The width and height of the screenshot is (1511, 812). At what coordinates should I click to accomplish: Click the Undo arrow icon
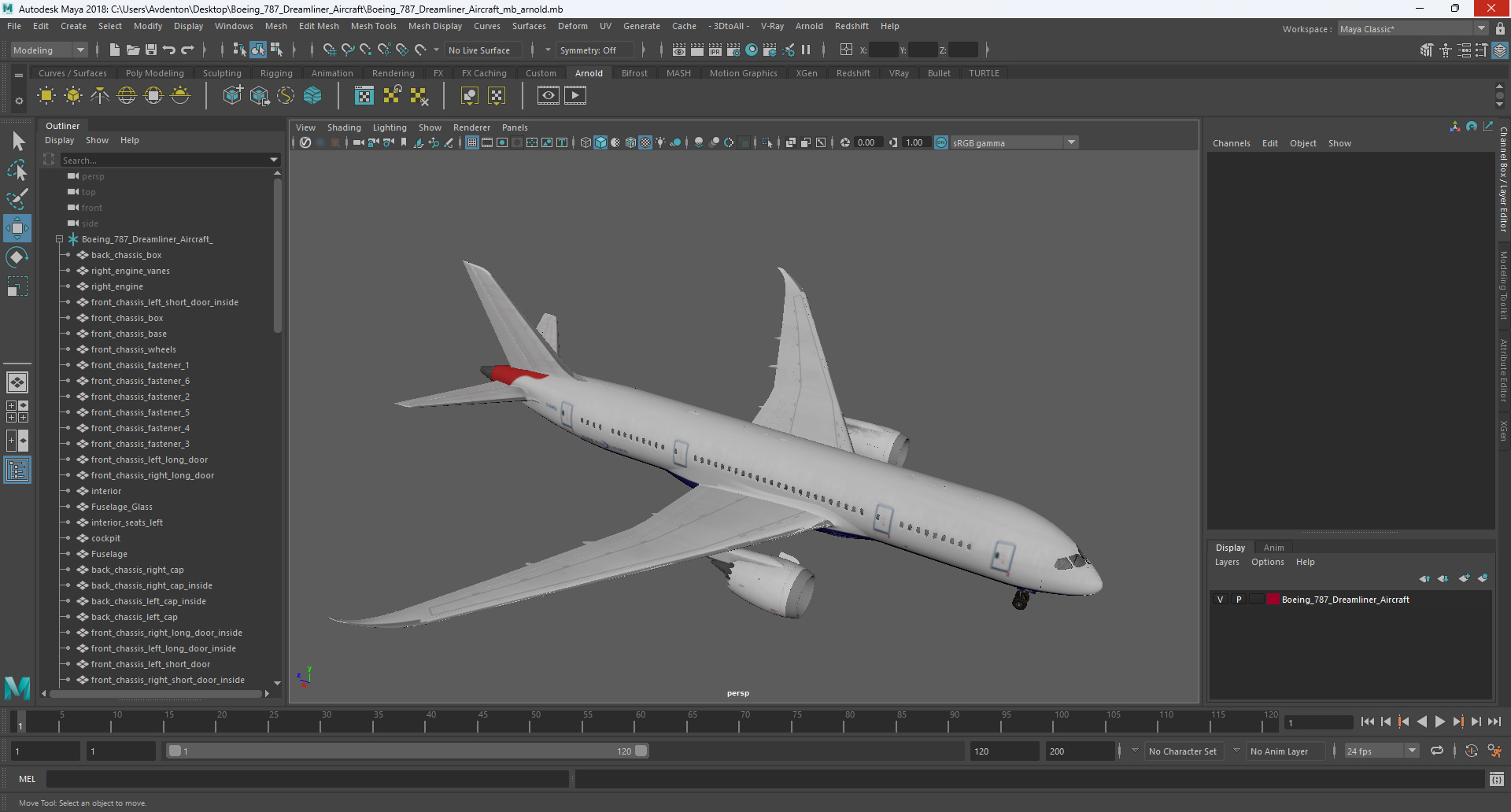pos(169,50)
